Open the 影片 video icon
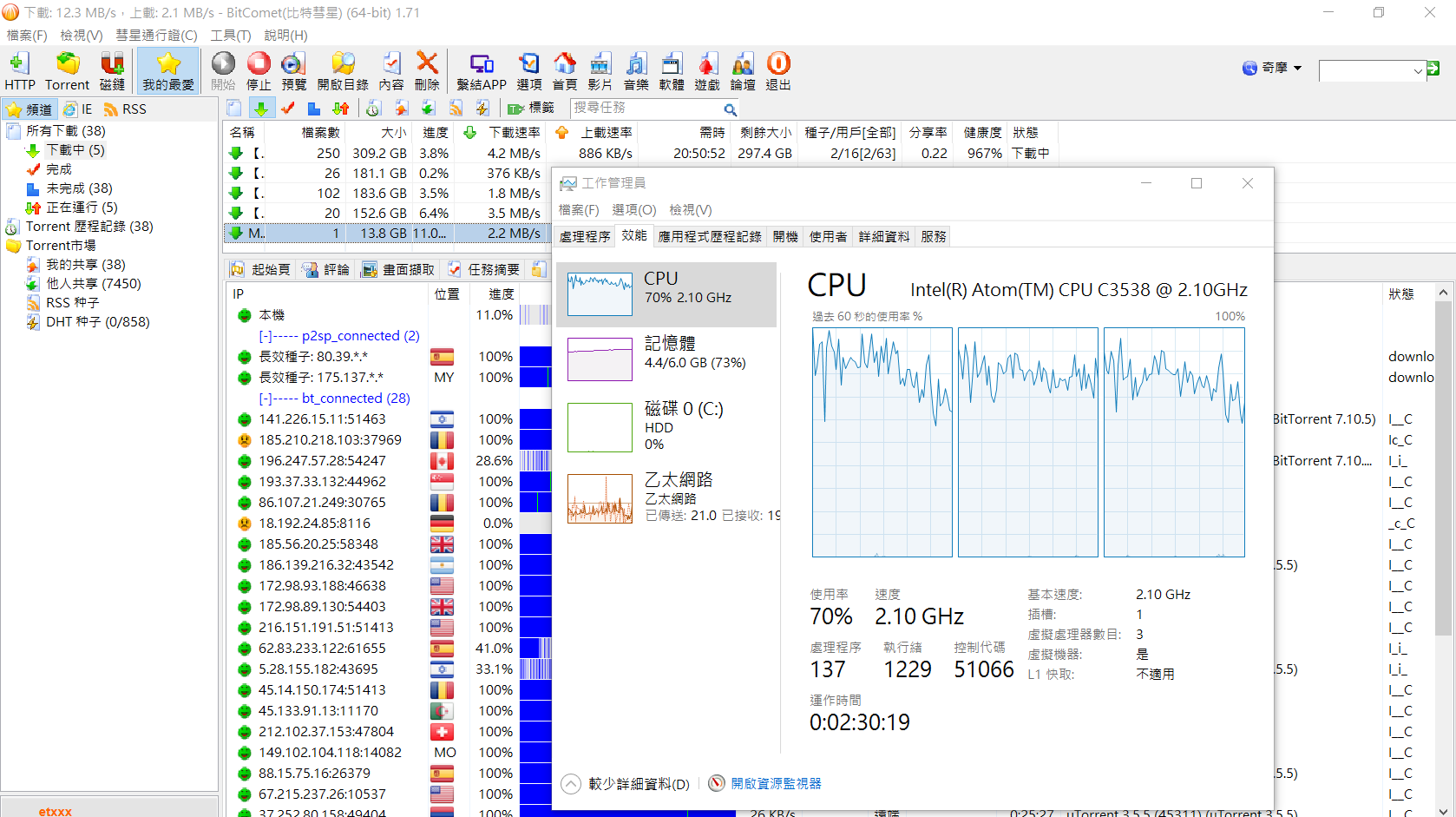This screenshot has width=1456, height=817. click(600, 71)
